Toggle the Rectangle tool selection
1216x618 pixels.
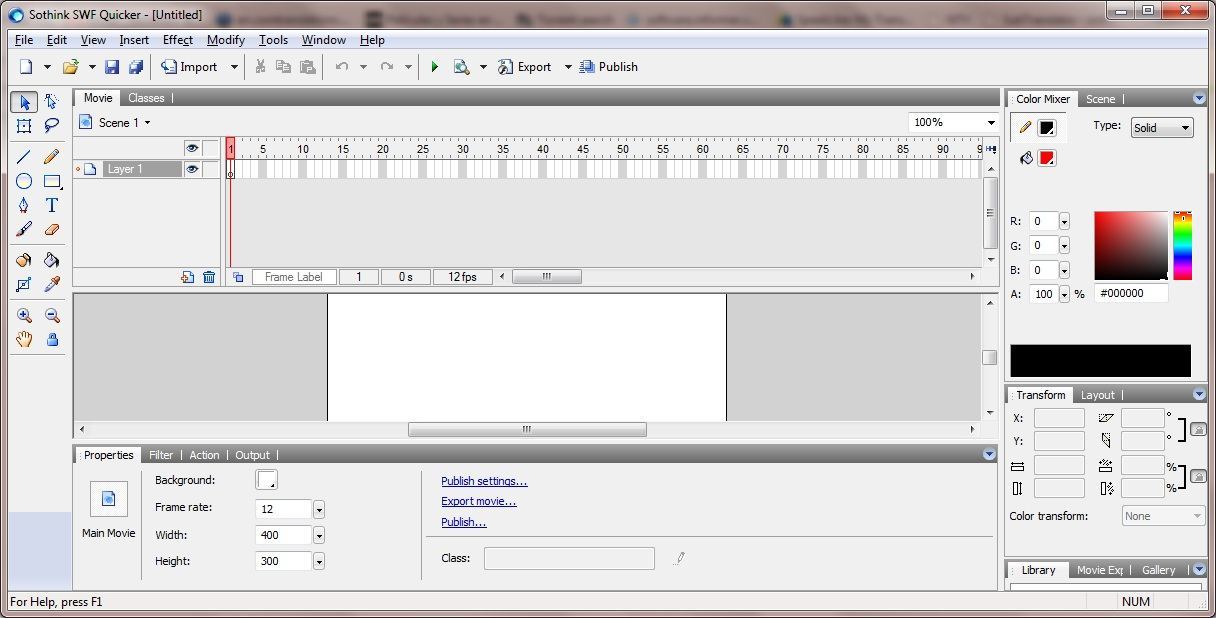[52, 181]
